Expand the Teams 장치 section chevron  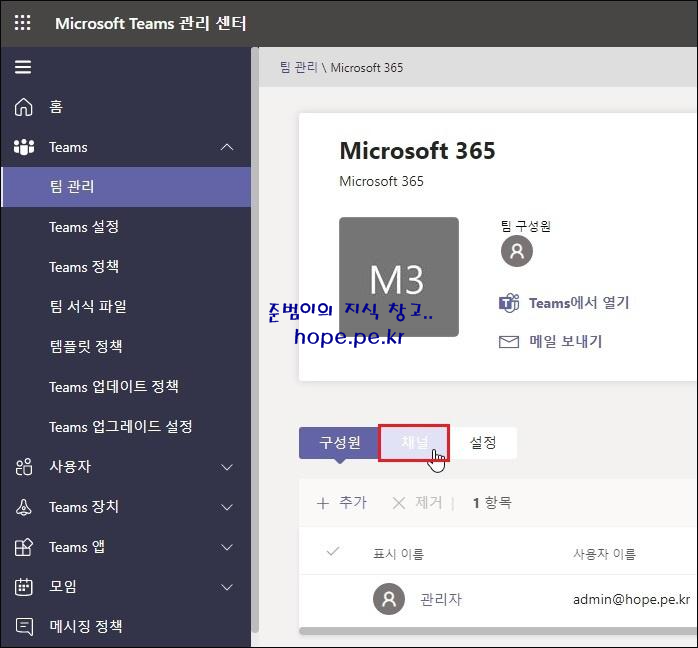[x=227, y=507]
